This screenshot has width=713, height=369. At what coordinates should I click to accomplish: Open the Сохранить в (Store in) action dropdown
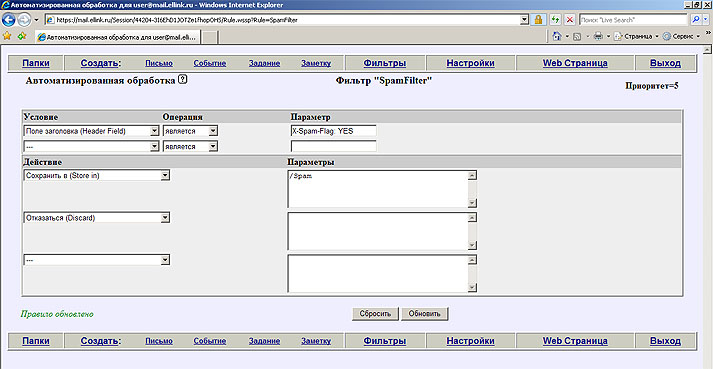tap(96, 175)
